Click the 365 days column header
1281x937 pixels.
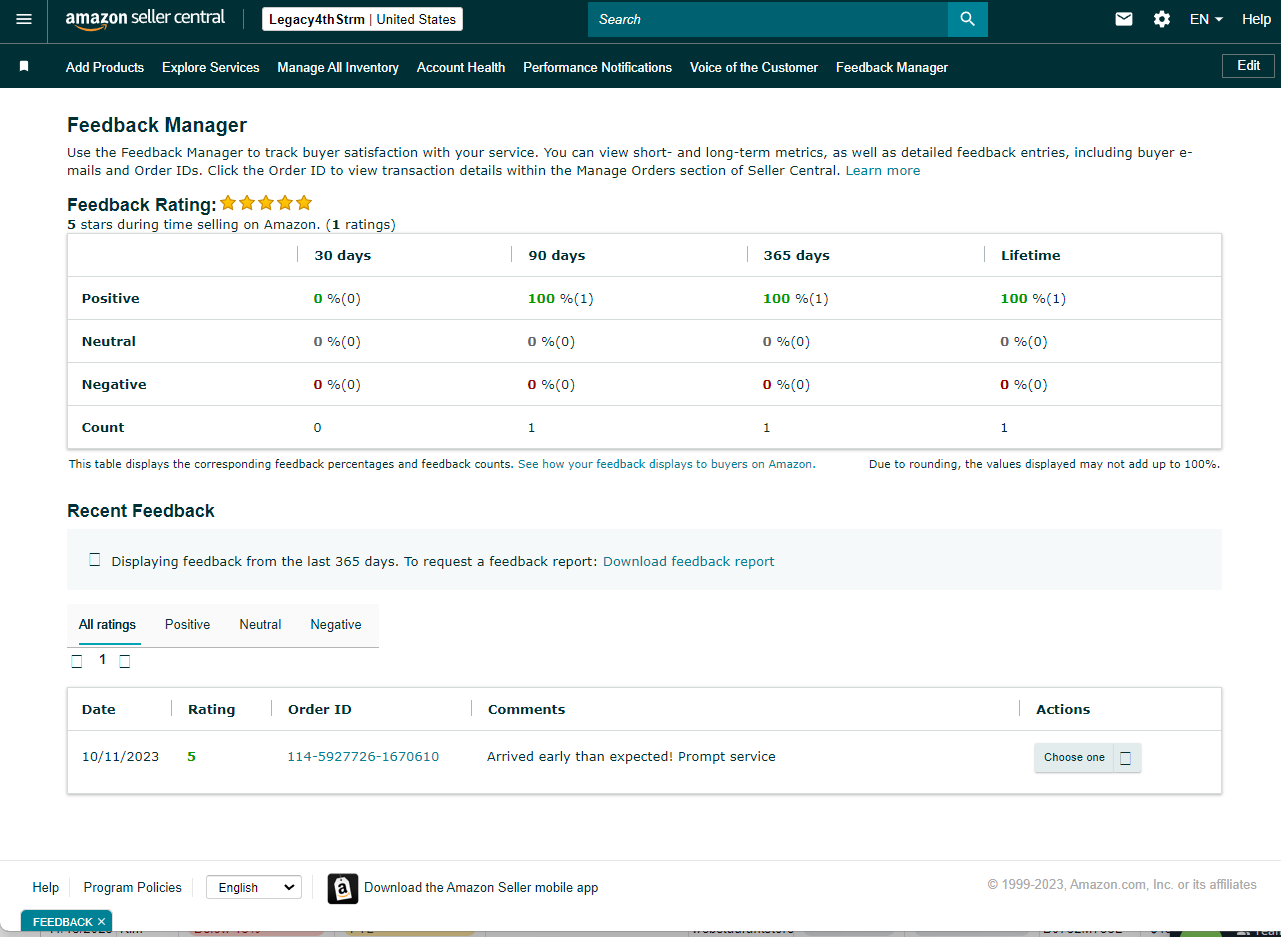coord(797,256)
